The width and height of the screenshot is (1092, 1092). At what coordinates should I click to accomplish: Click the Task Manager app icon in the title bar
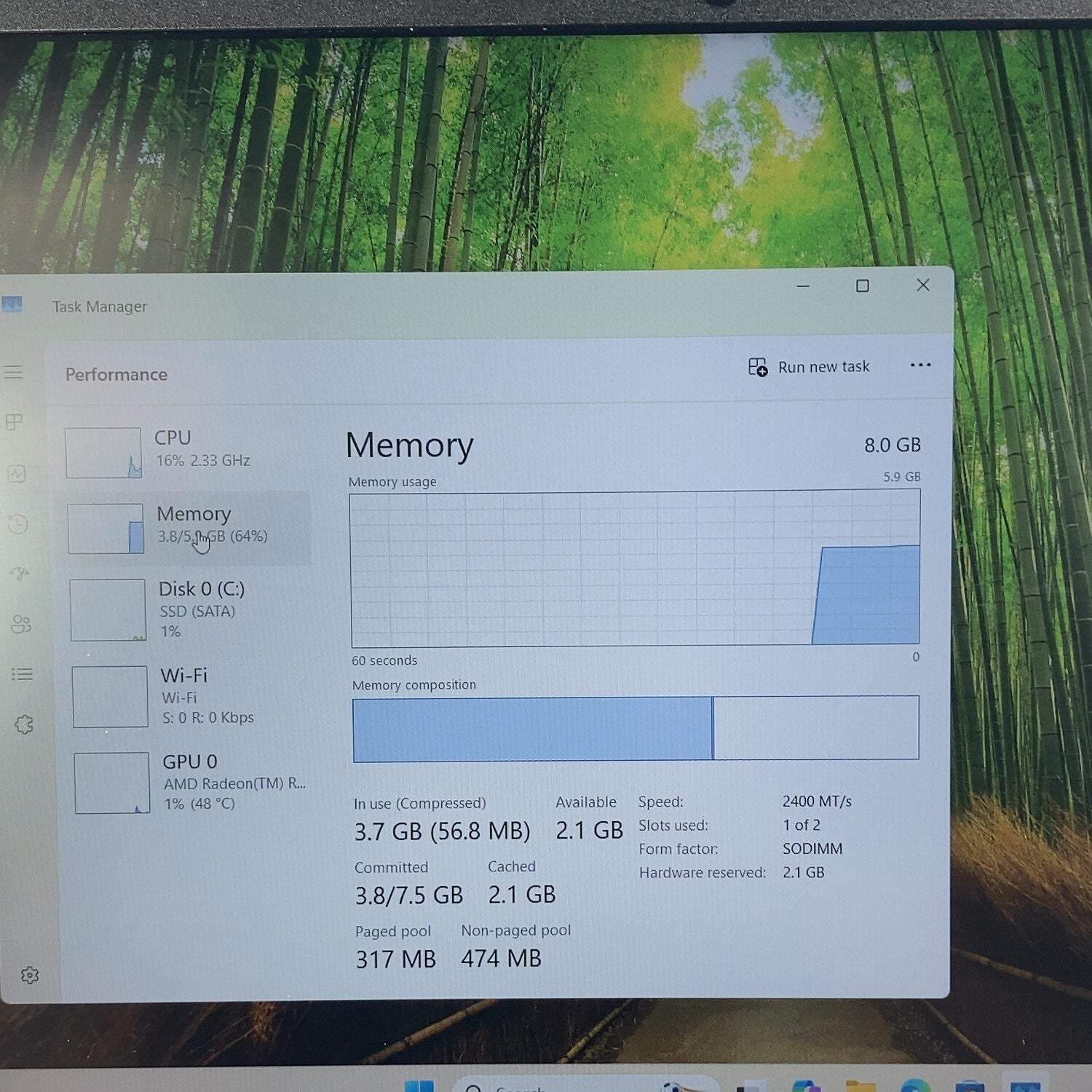point(12,304)
